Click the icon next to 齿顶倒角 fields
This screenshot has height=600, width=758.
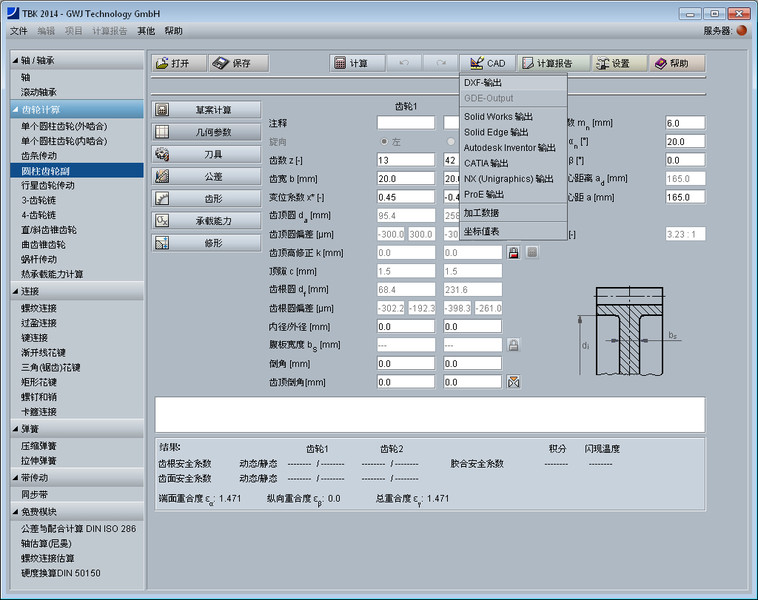click(513, 382)
